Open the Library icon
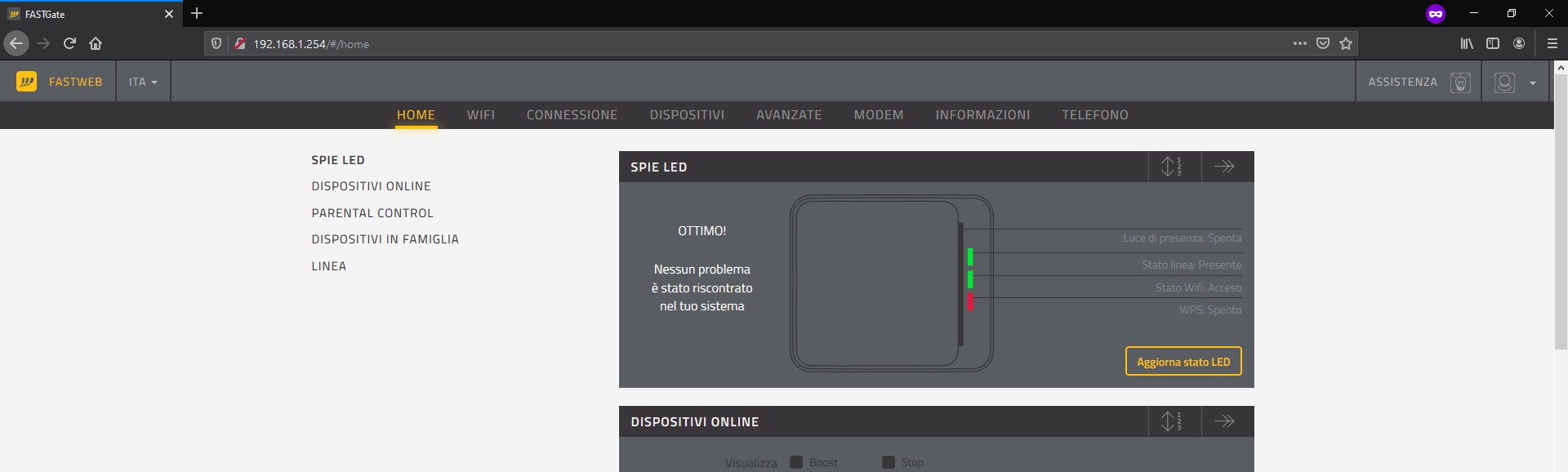Viewport: 1568px width, 472px height. [x=1467, y=43]
